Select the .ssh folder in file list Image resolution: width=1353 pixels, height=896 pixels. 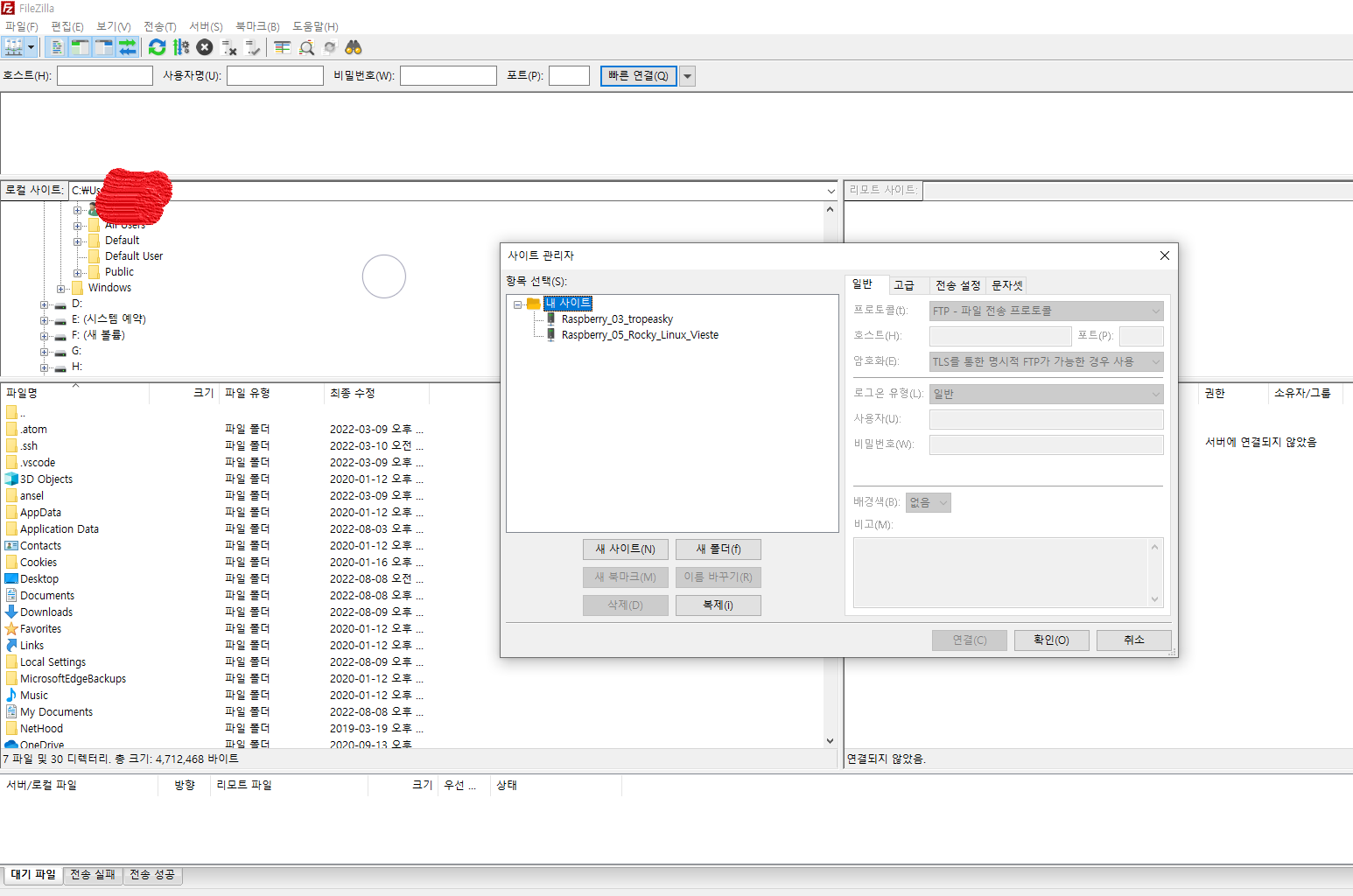[30, 446]
